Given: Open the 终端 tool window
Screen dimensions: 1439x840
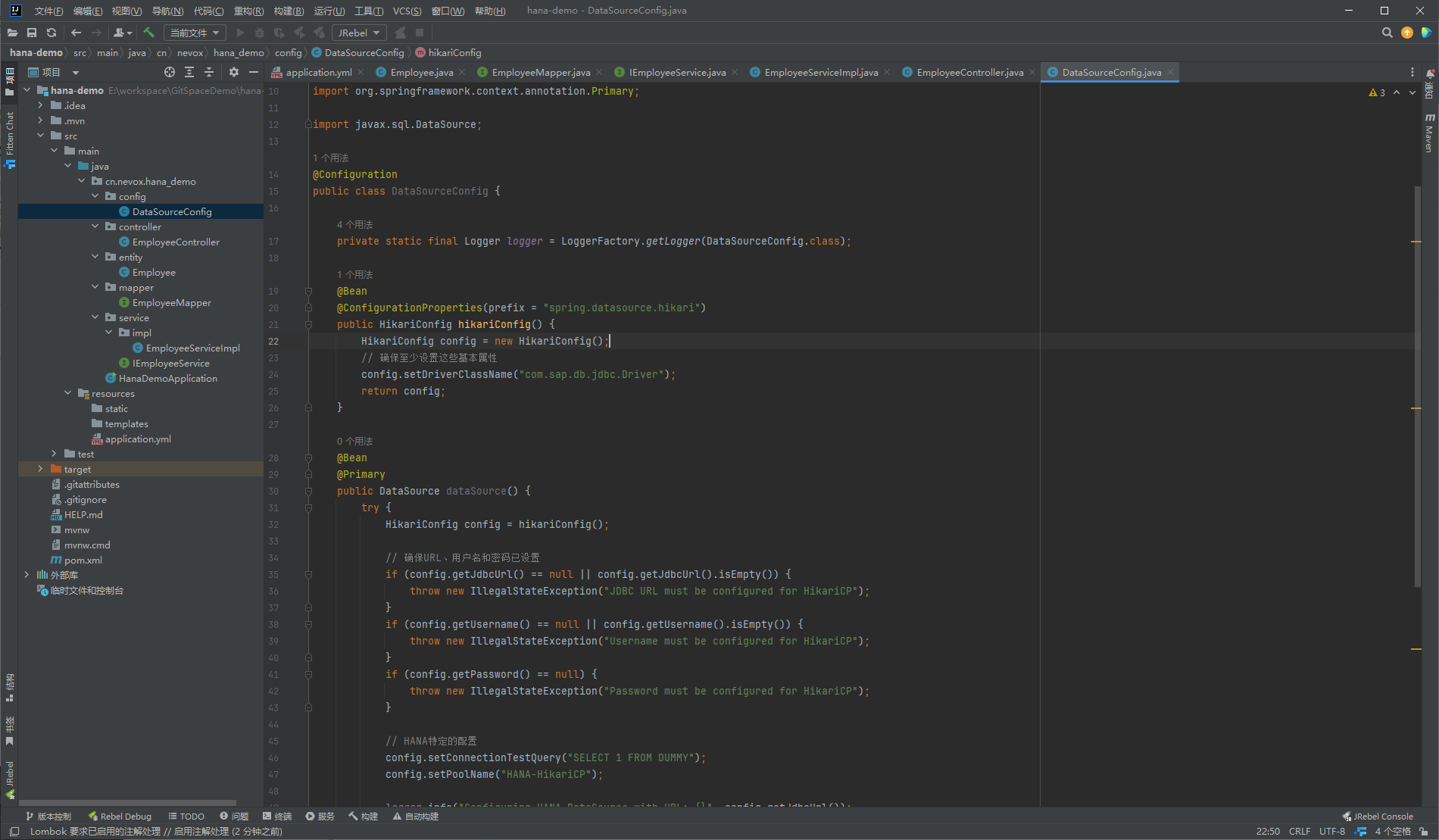Looking at the screenshot, I should [x=277, y=817].
